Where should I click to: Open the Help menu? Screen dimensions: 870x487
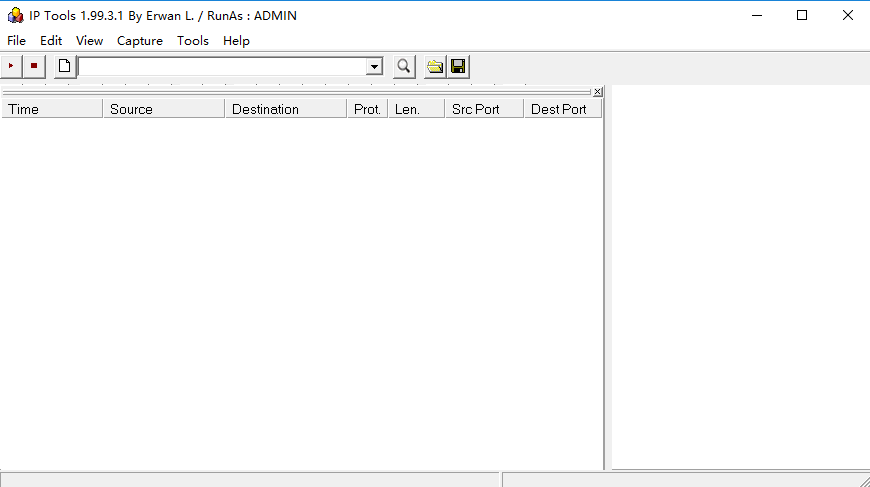coord(236,41)
